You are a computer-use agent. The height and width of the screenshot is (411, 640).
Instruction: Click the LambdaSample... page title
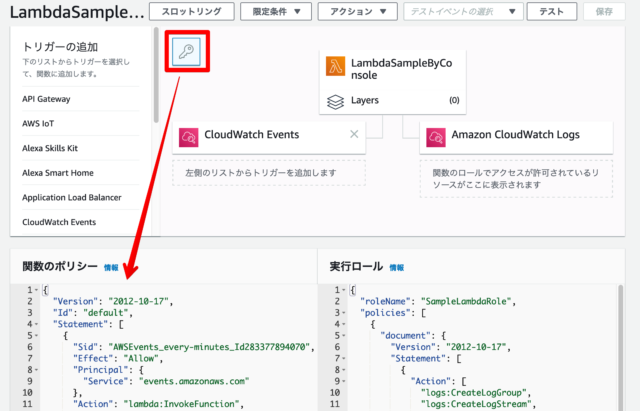(x=77, y=12)
